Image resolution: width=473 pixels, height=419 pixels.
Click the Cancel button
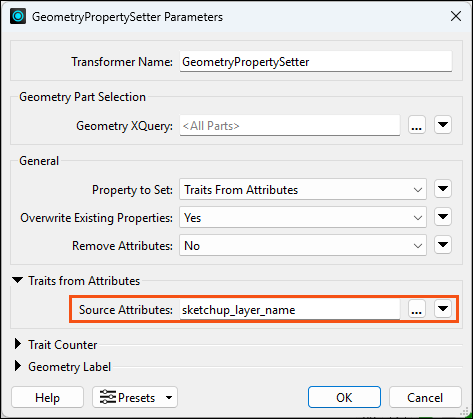pos(425,397)
